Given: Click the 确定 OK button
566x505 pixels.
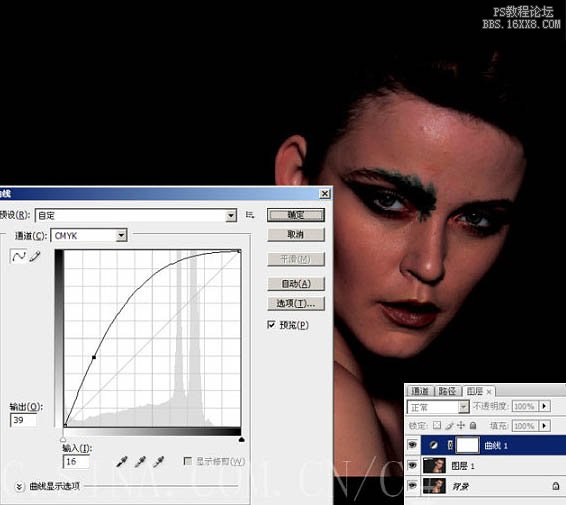Looking at the screenshot, I should click(x=296, y=215).
